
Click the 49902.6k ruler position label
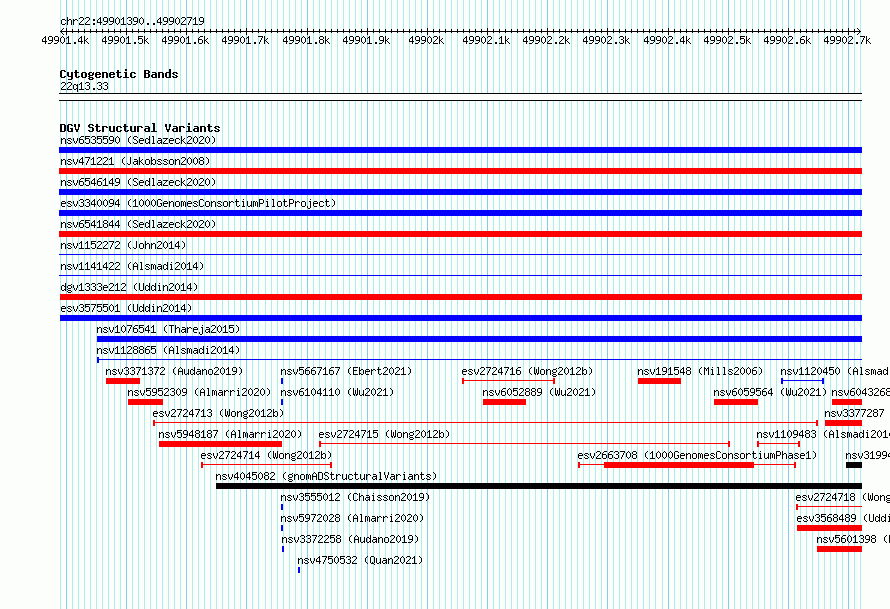(x=787, y=40)
